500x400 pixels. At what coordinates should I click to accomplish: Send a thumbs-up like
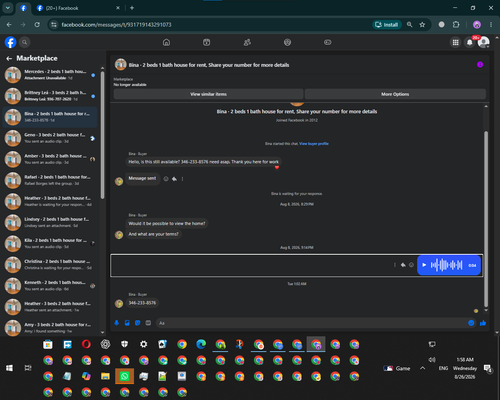pyautogui.click(x=483, y=323)
